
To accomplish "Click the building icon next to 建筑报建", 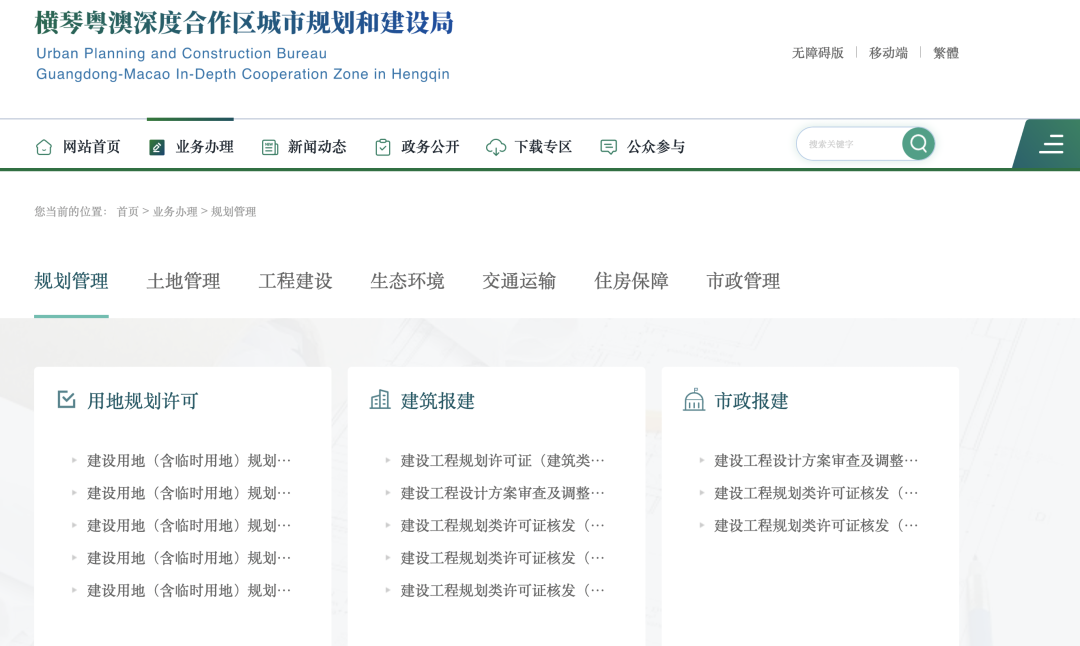I will point(380,400).
